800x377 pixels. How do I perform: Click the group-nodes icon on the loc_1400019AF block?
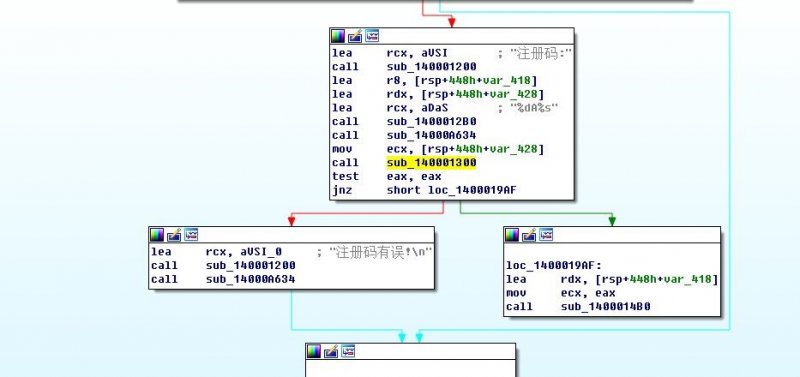tap(546, 235)
